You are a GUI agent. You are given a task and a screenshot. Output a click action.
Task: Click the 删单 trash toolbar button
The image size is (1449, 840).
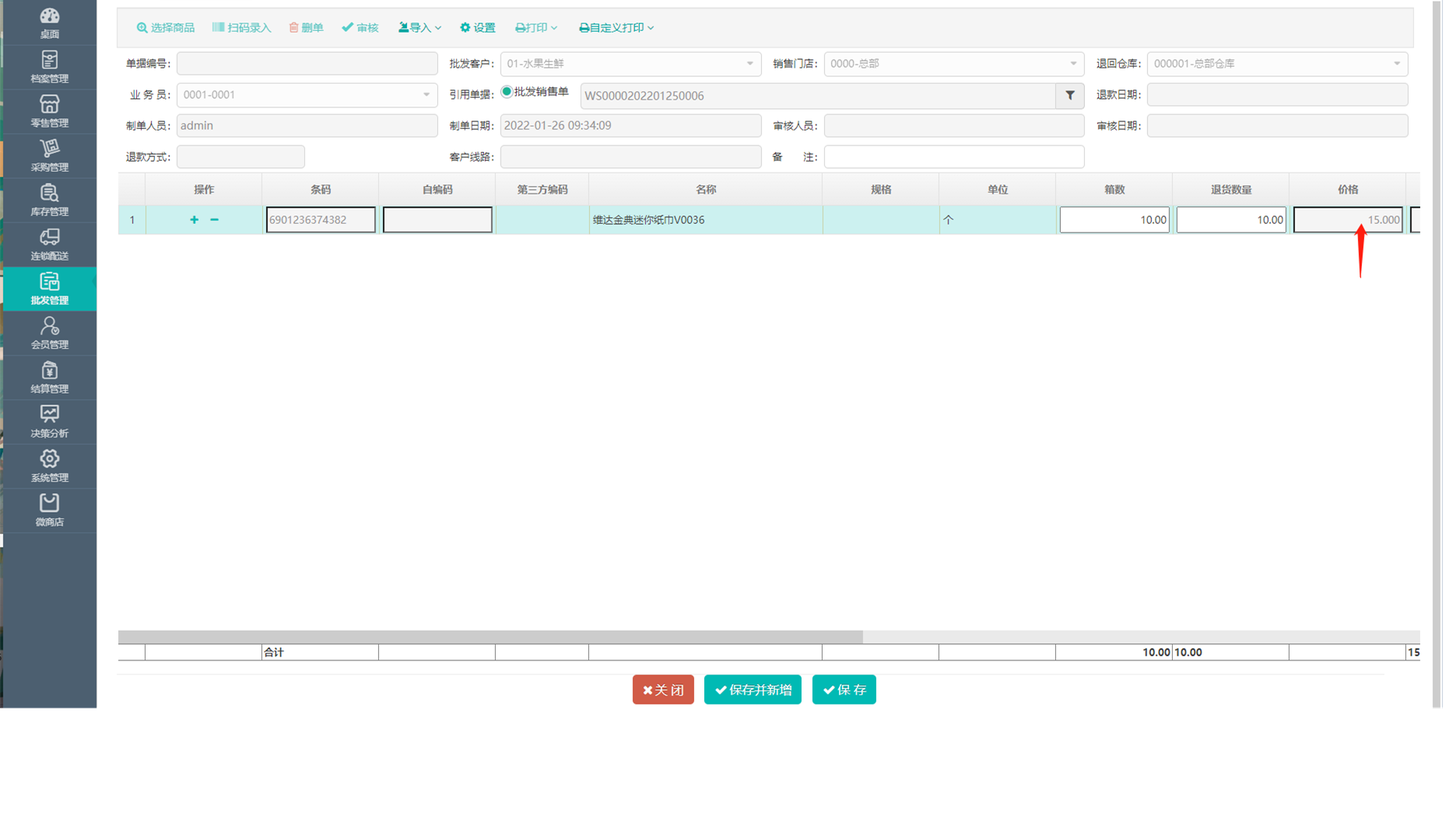[306, 27]
